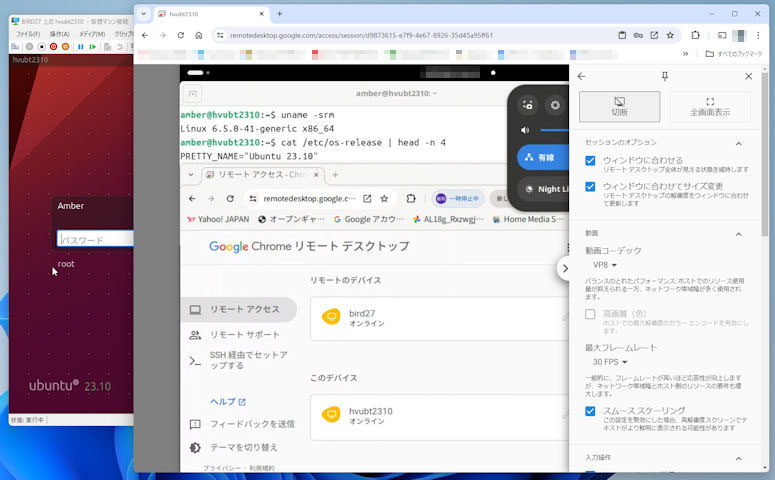Click the red shutdown icon in Hyper-V toolbar

click(x=53, y=46)
